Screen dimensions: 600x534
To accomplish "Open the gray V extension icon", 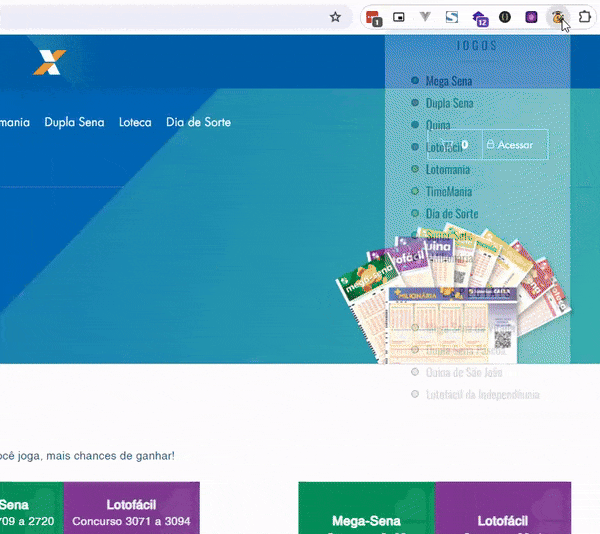I will (425, 17).
